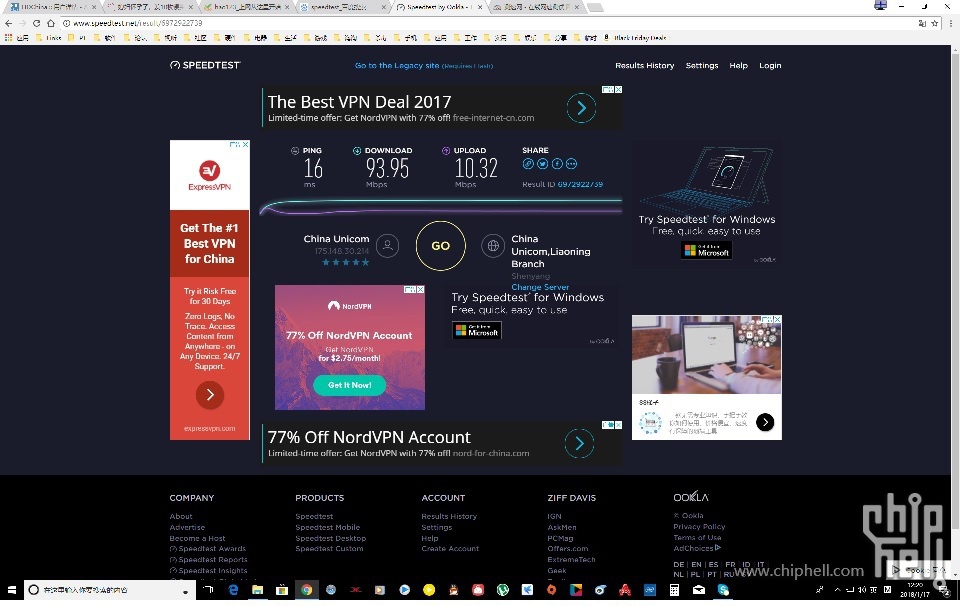Viewport: 960px width, 606px height.
Task: Bookmark this page with the star icon
Action: 935,23
